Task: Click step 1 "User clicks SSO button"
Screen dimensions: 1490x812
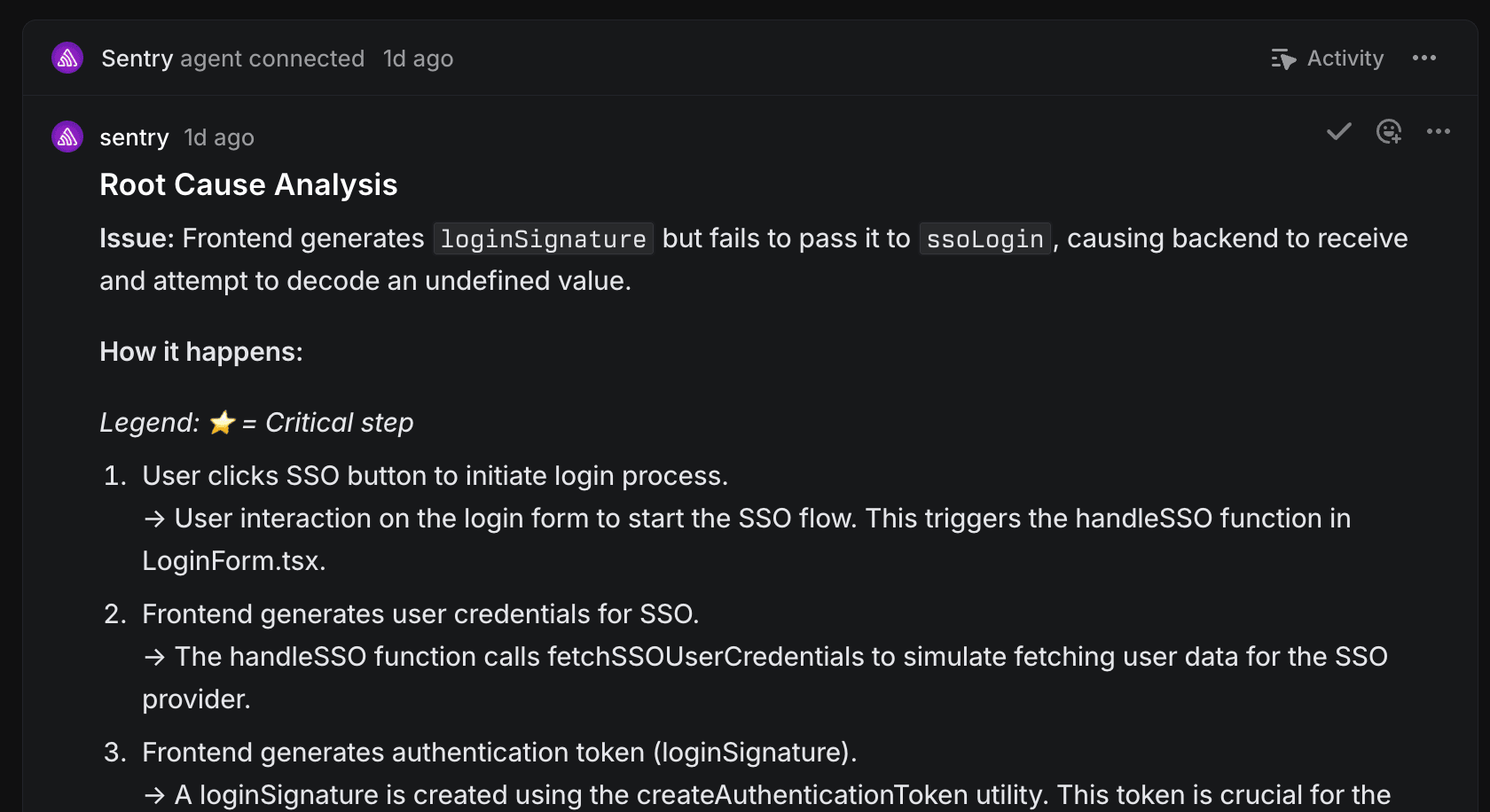Action: tap(435, 476)
